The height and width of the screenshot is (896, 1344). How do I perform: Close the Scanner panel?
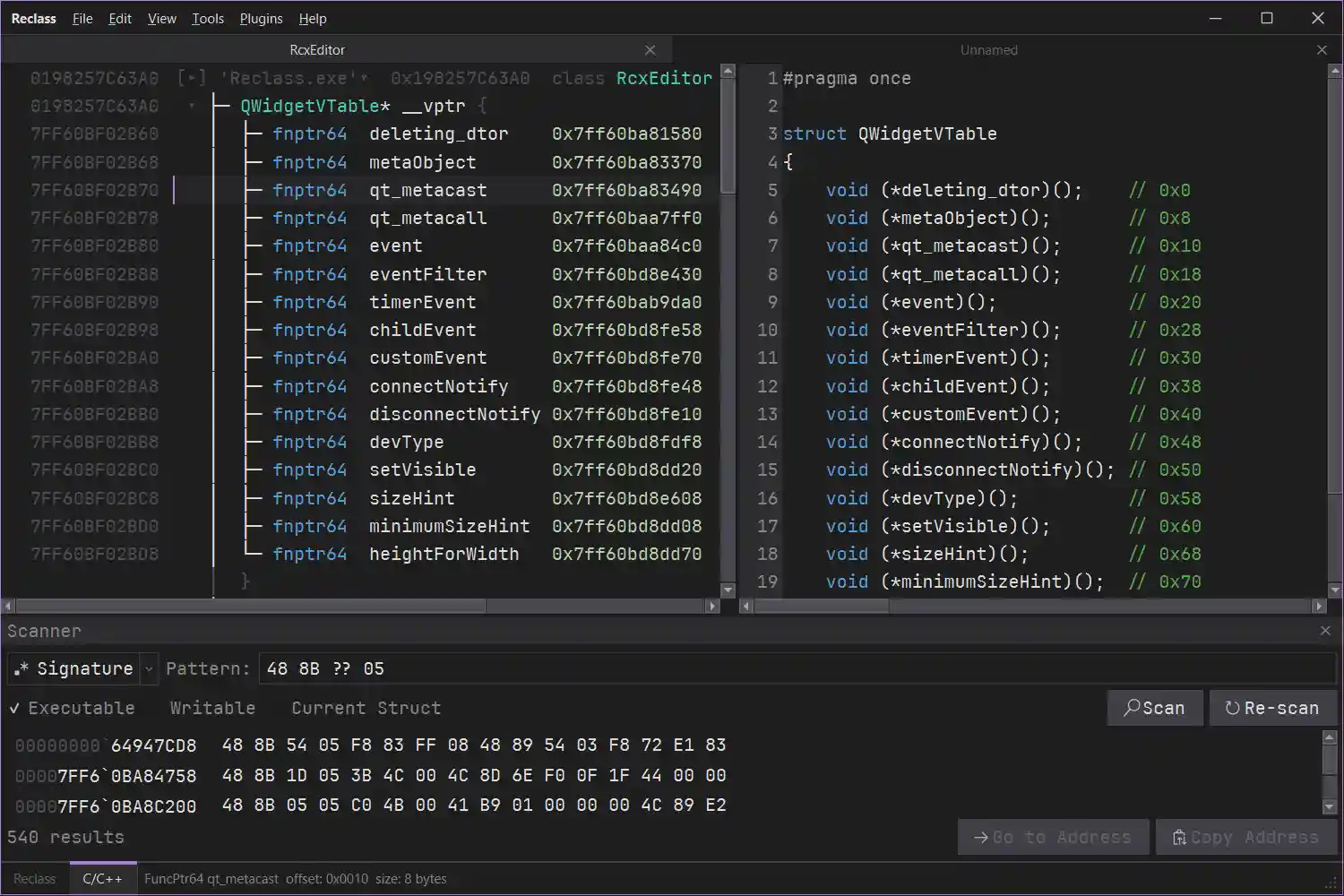(1324, 630)
